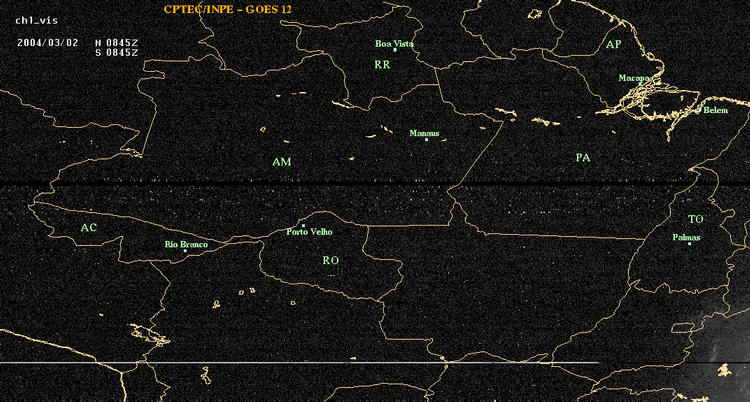Click the 'TO' state label
Screen dimensions: 750x402
click(695, 219)
